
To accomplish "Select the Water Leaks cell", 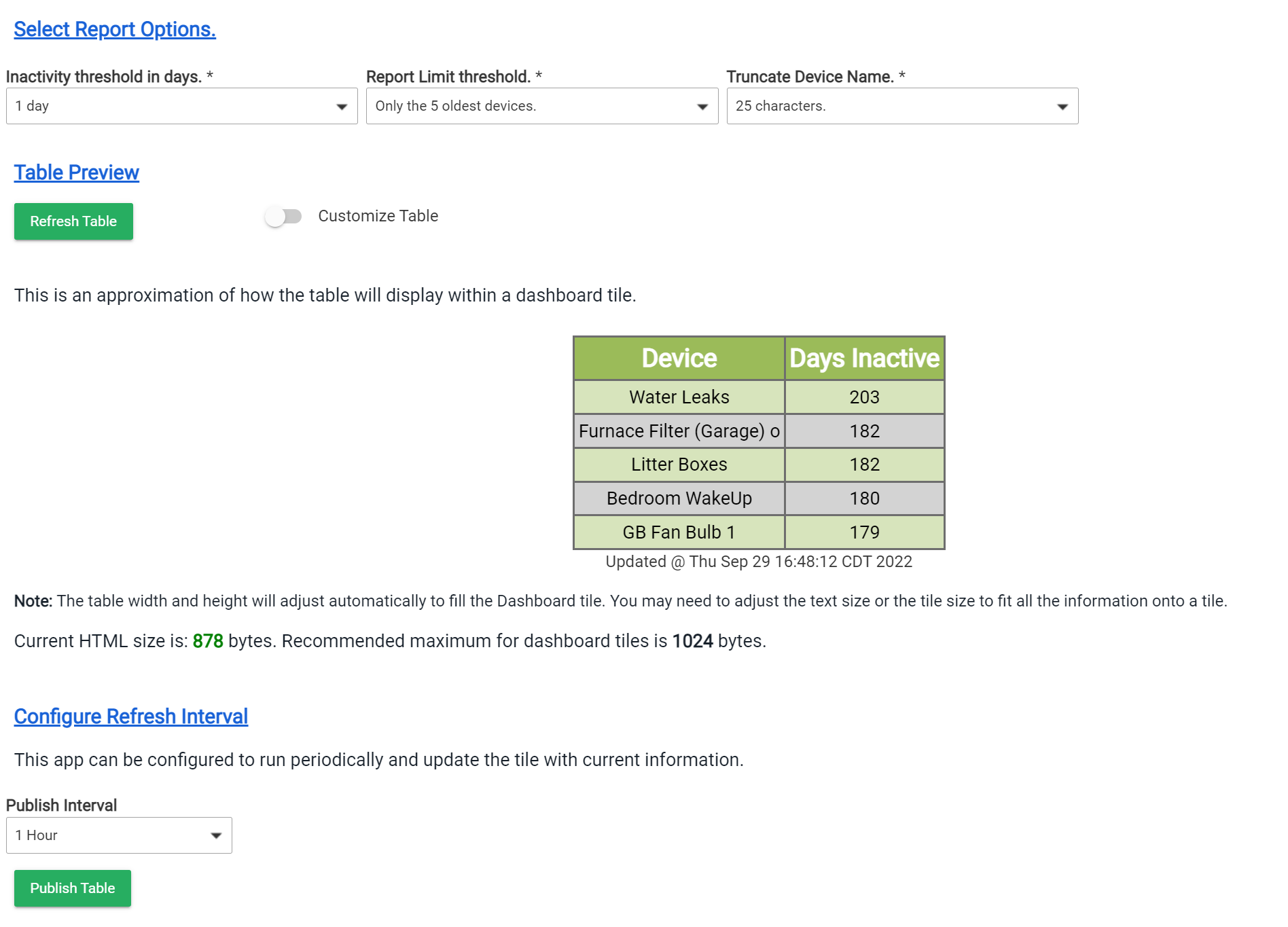I will coord(679,397).
